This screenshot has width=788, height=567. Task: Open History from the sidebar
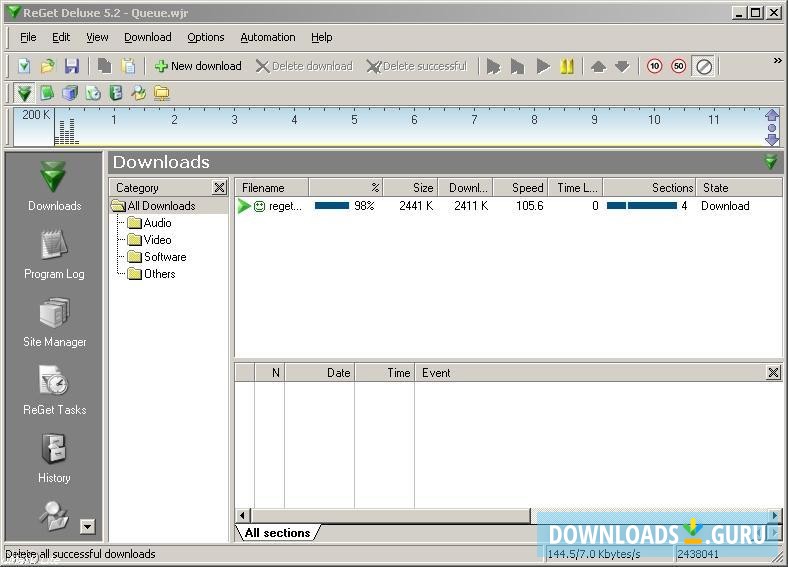(x=54, y=458)
